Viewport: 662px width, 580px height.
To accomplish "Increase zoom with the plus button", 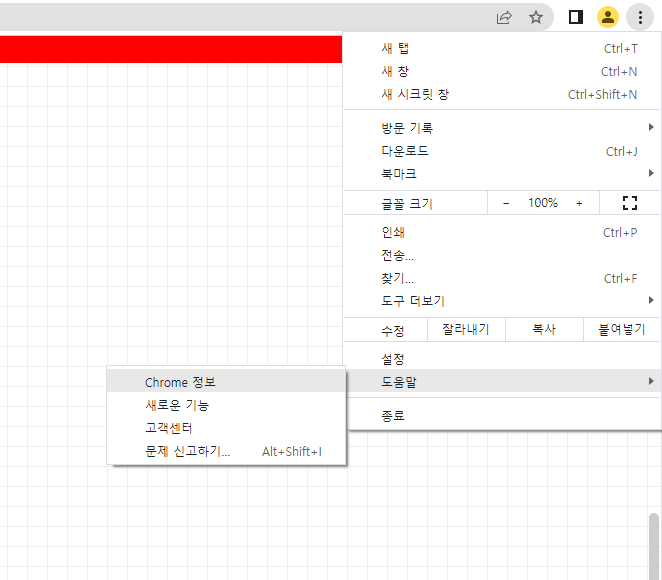I will click(579, 203).
